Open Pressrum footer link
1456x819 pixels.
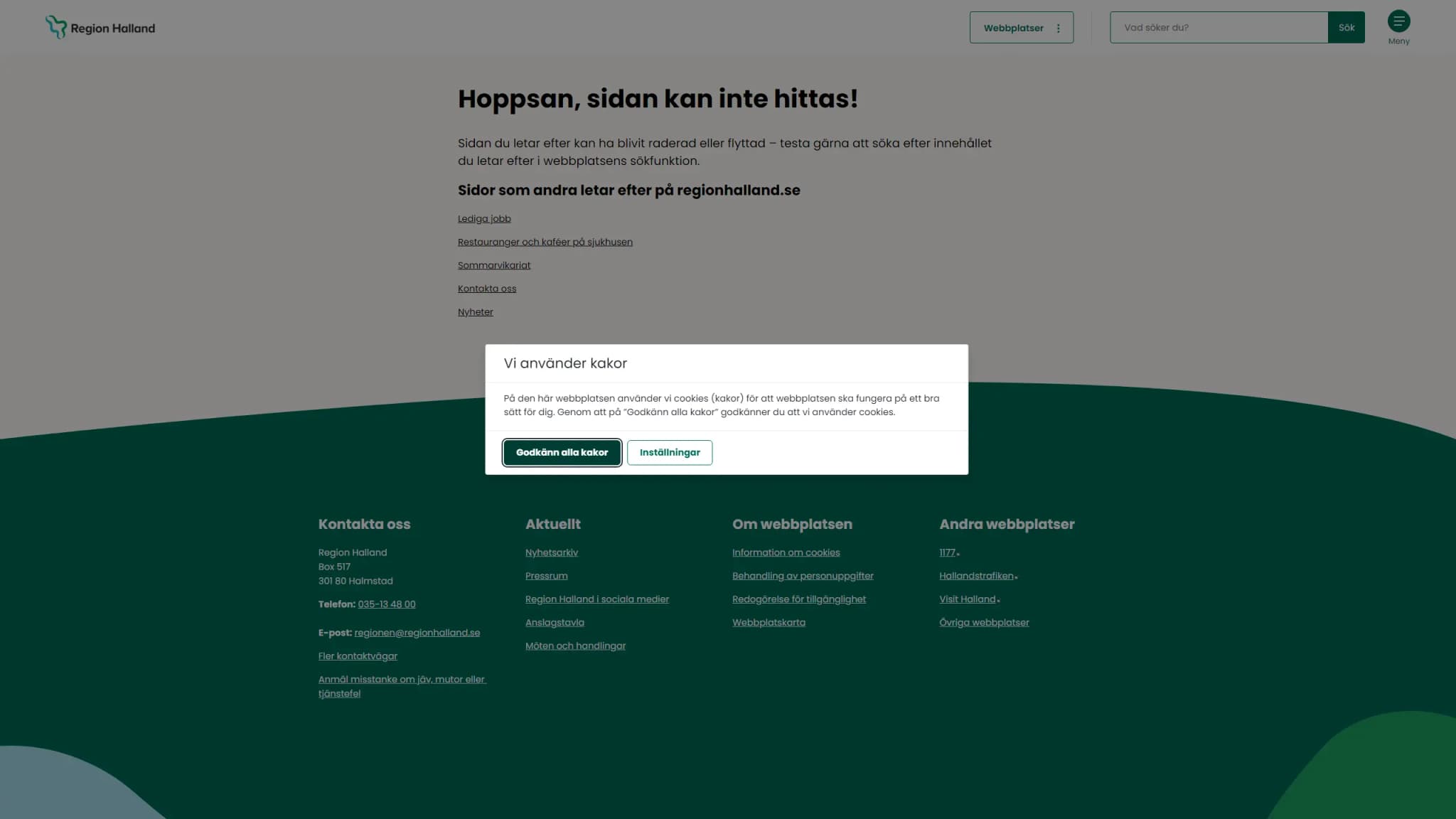pos(547,576)
